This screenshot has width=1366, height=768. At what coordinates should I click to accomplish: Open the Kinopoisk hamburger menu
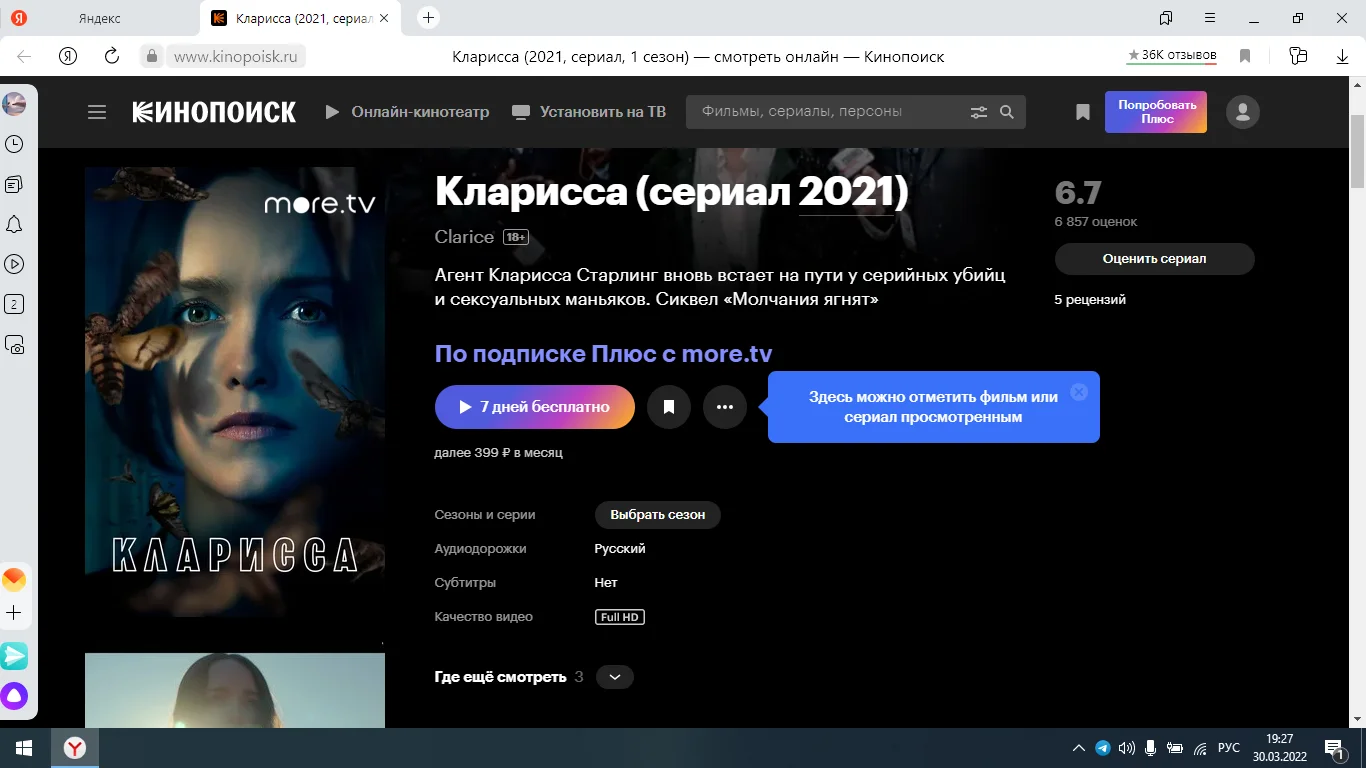tap(96, 112)
